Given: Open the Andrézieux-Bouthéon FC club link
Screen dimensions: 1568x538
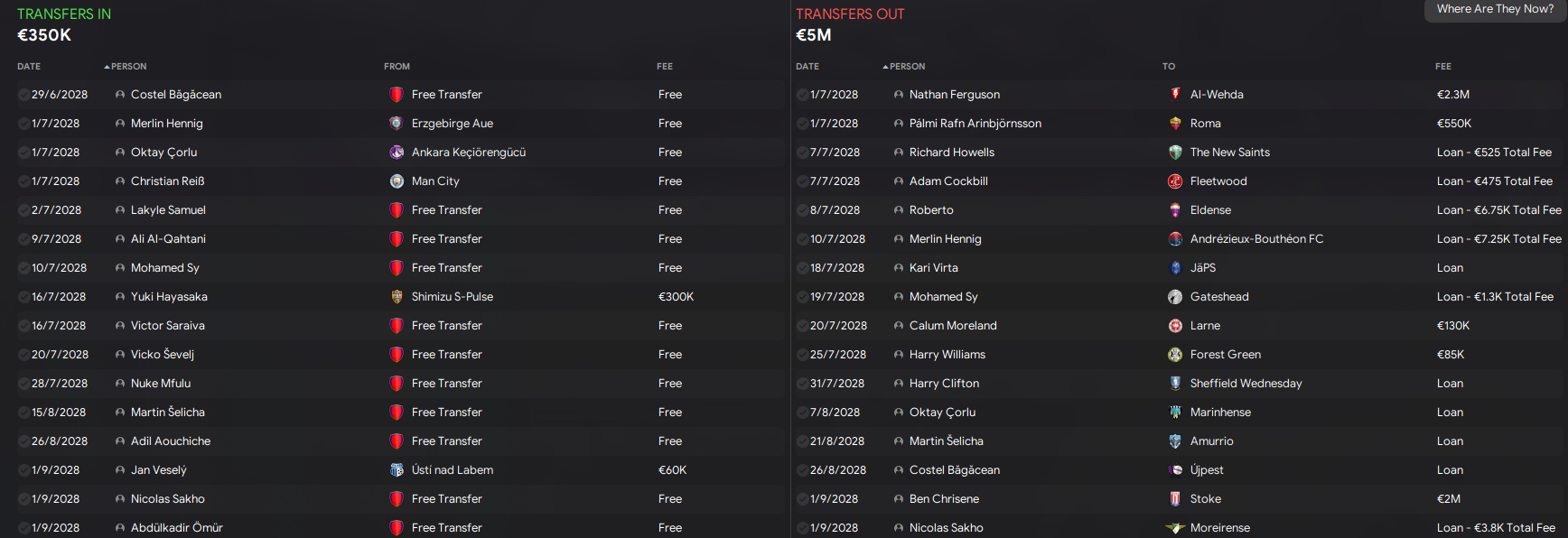Looking at the screenshot, I should 1256,239.
